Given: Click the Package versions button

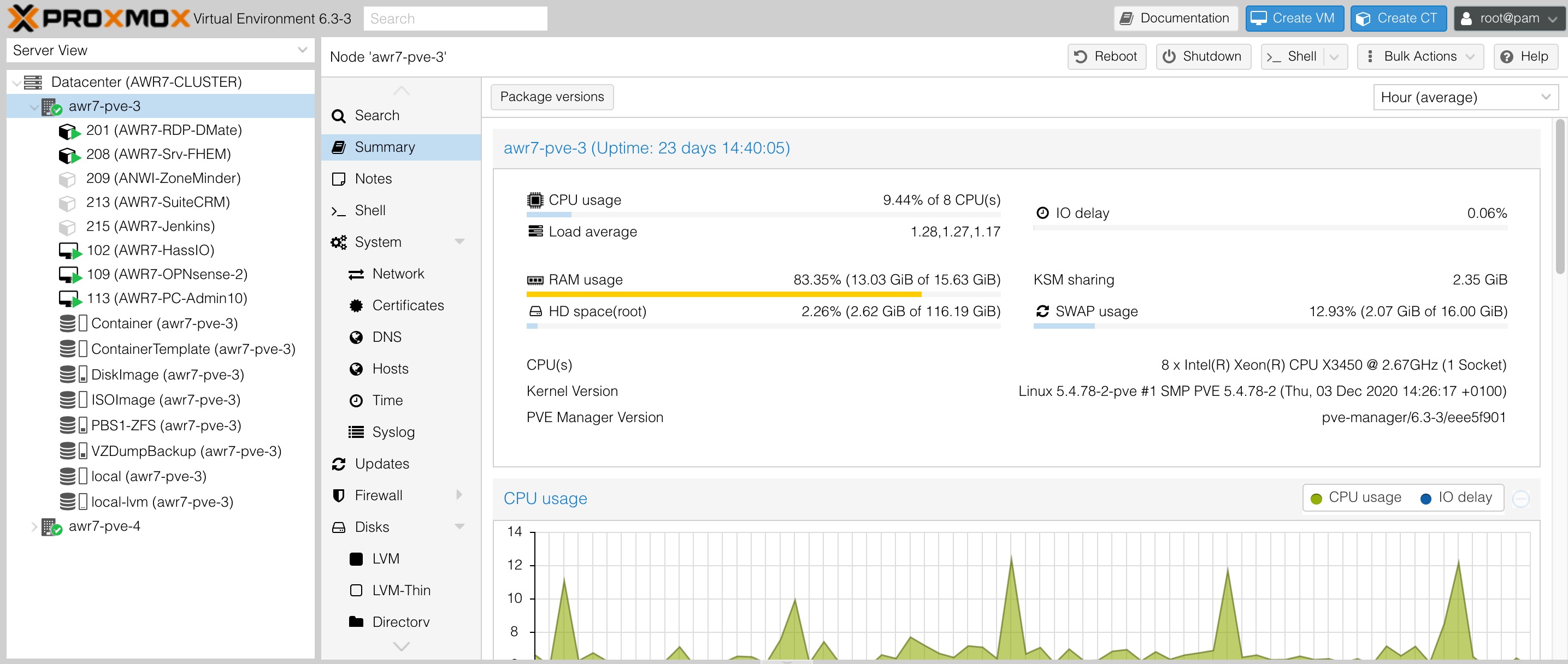Looking at the screenshot, I should (552, 97).
